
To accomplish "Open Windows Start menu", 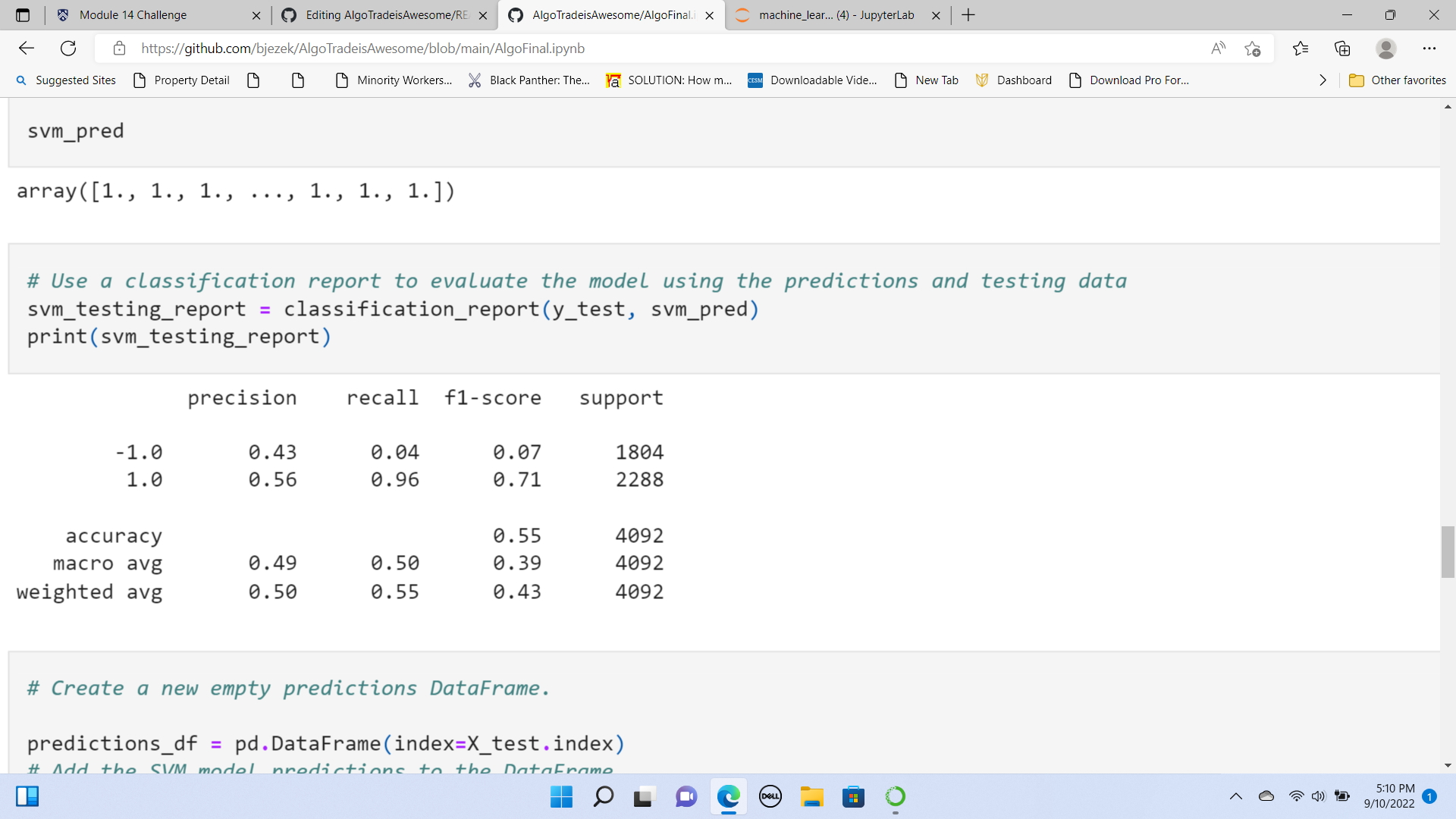I will pyautogui.click(x=561, y=796).
